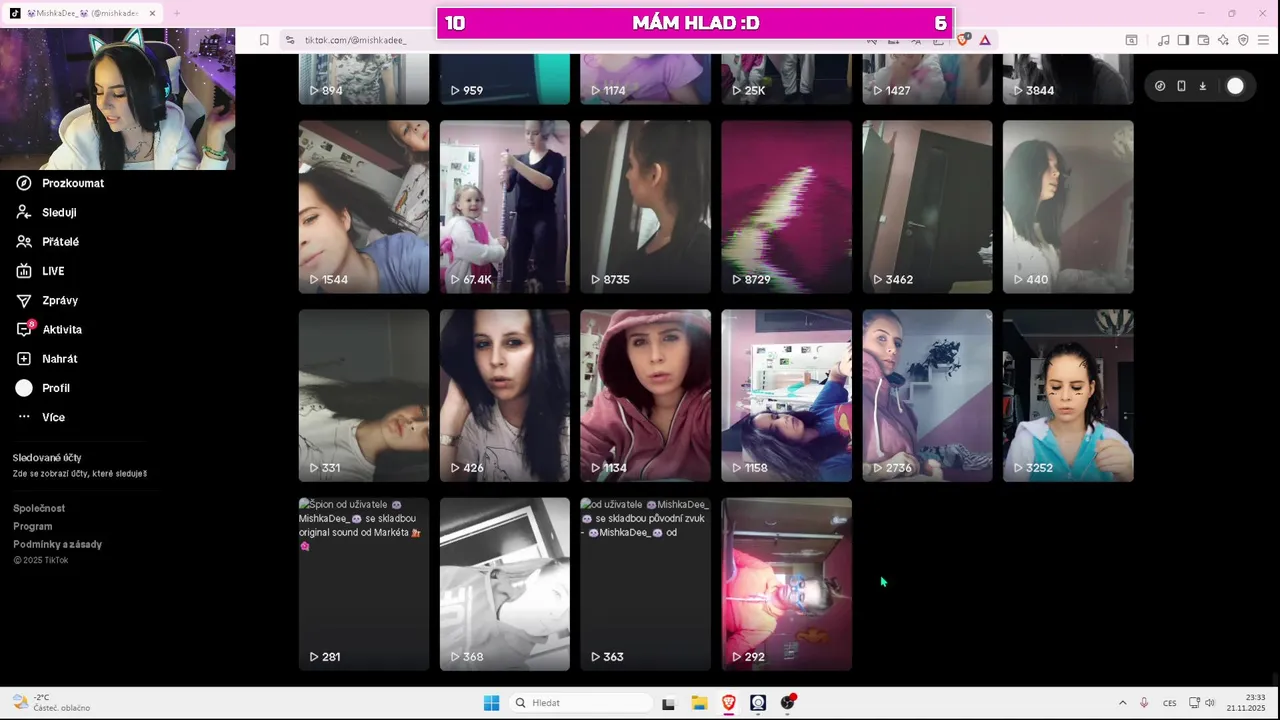Open OBS Studio from taskbar
This screenshot has height=720, width=1280.
788,703
